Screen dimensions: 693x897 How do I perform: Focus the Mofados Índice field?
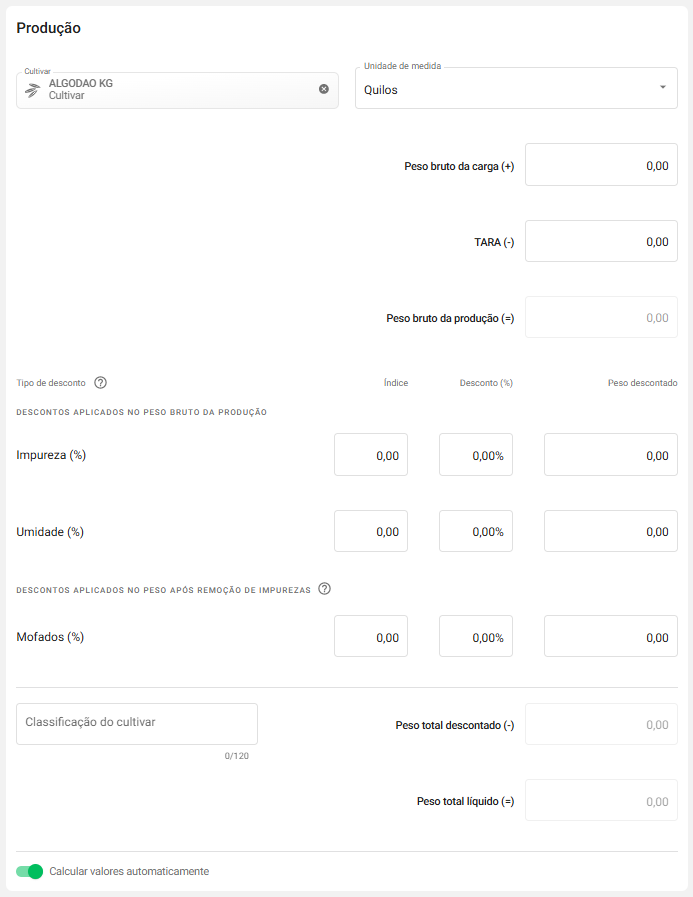(x=371, y=636)
